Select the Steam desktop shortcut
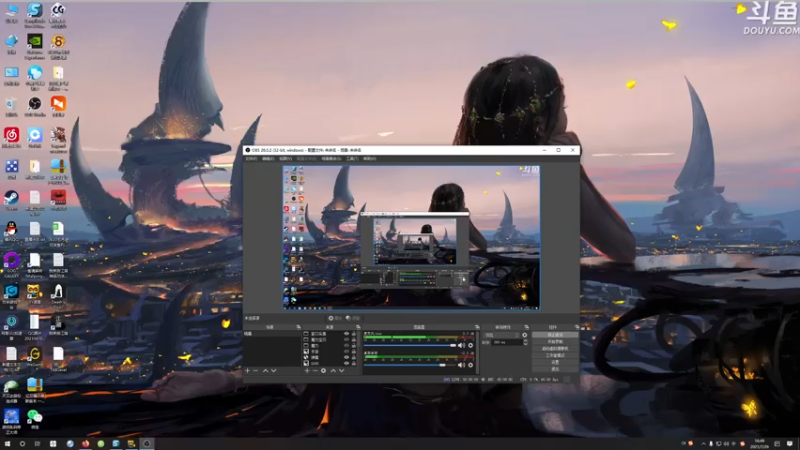 point(11,200)
